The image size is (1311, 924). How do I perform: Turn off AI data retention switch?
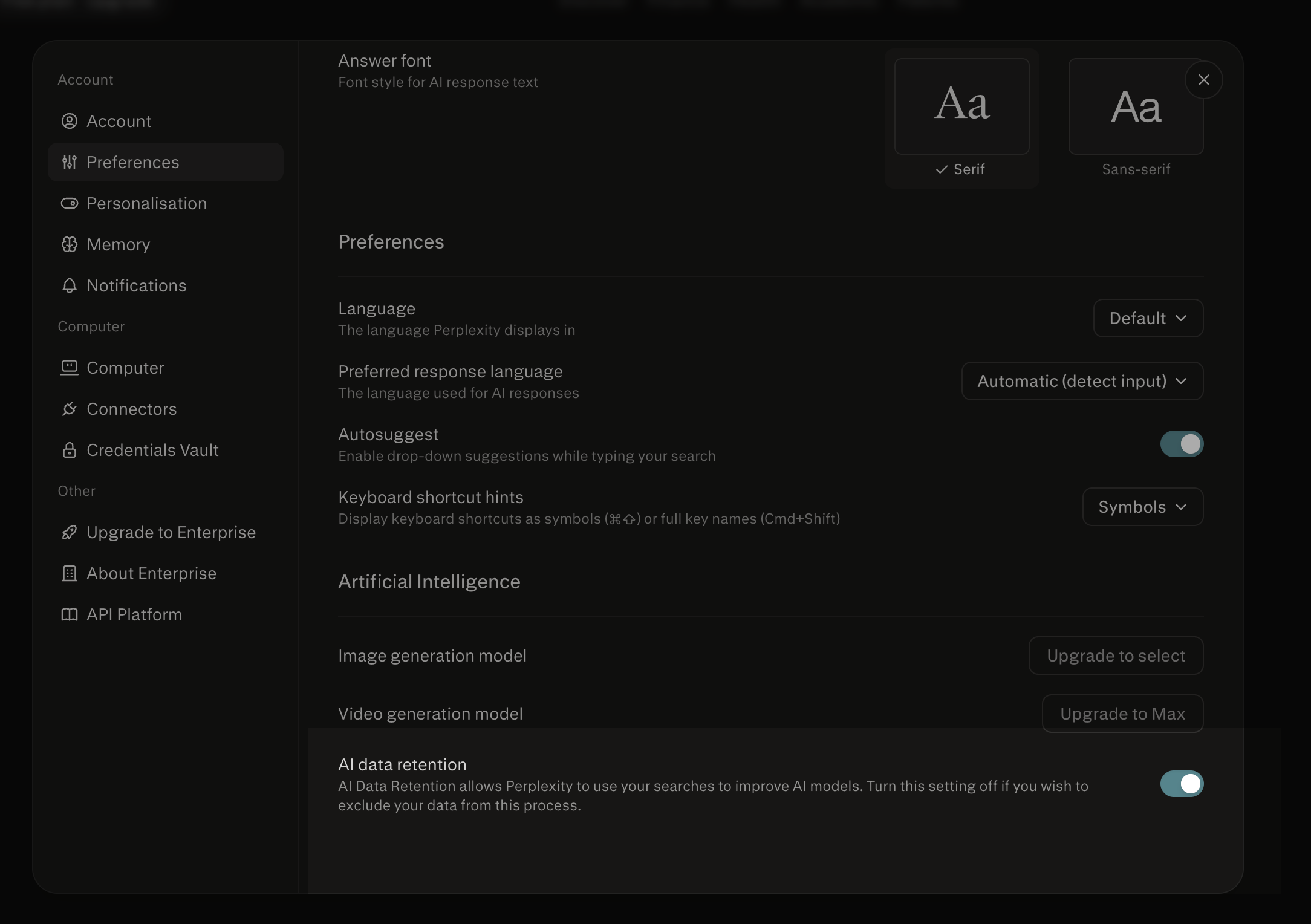coord(1182,784)
